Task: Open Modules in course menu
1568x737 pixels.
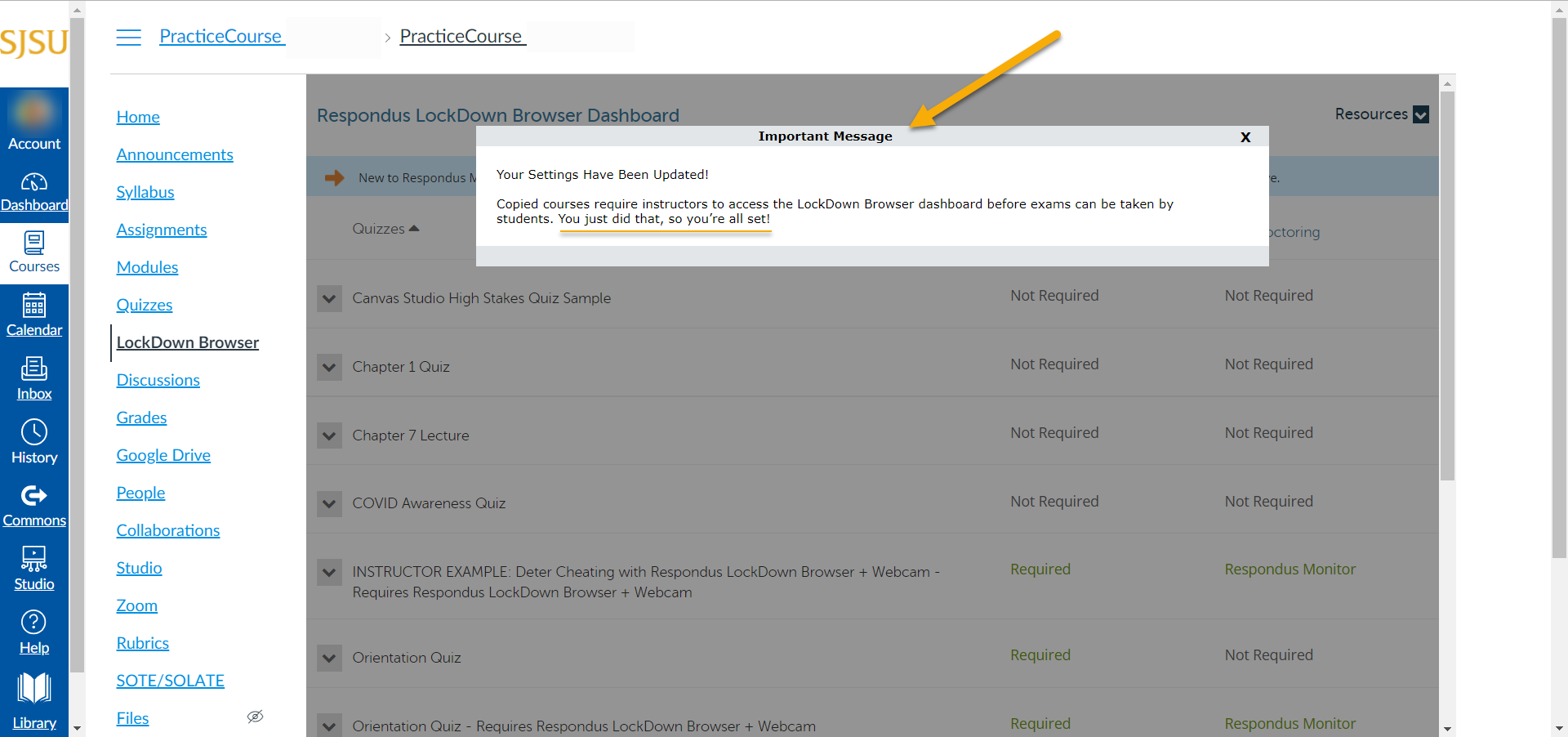Action: [147, 267]
